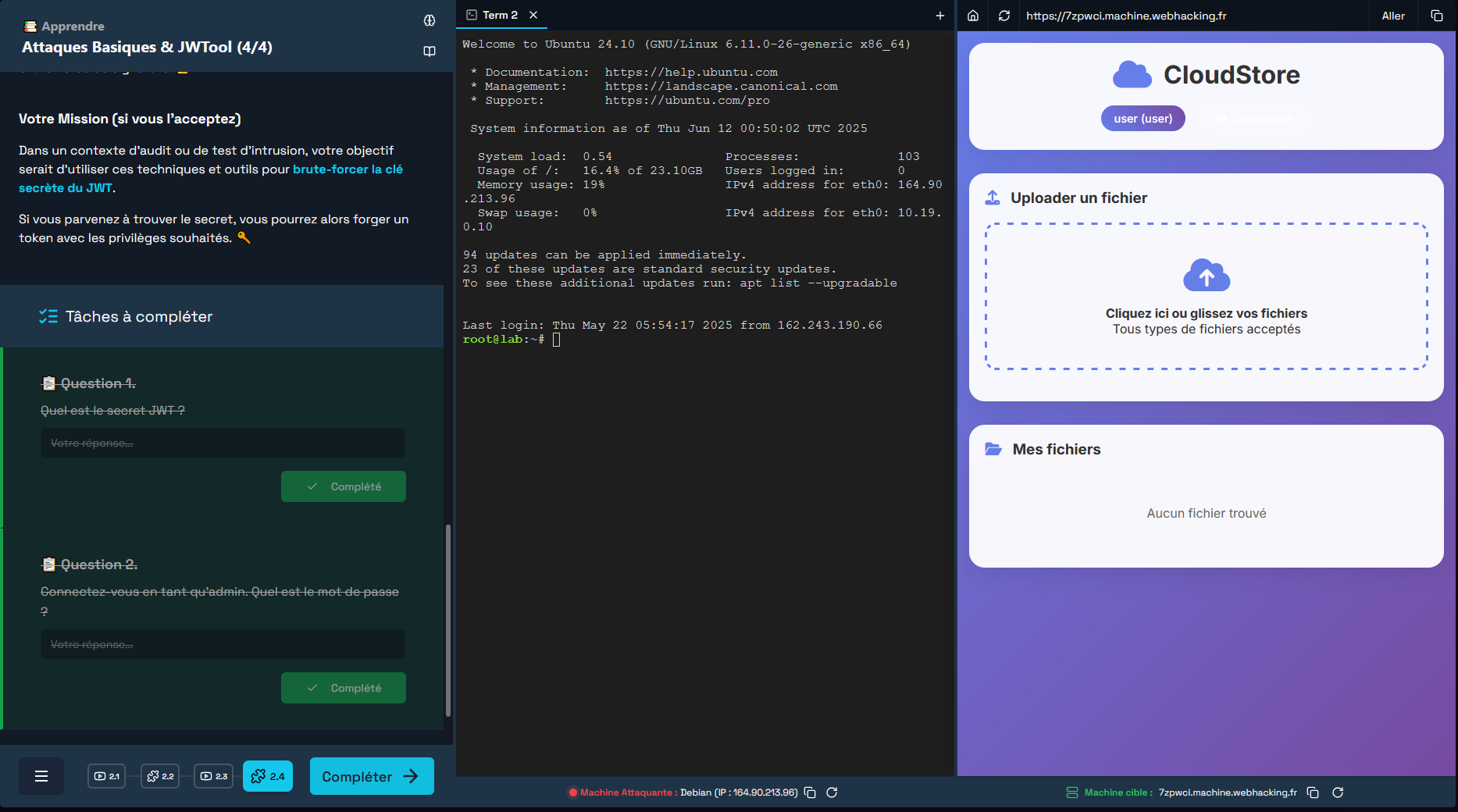This screenshot has height=812, width=1458.
Task: Click 'brute-forcer la clé secrète du JWT' highlighted text
Action: pyautogui.click(x=211, y=179)
